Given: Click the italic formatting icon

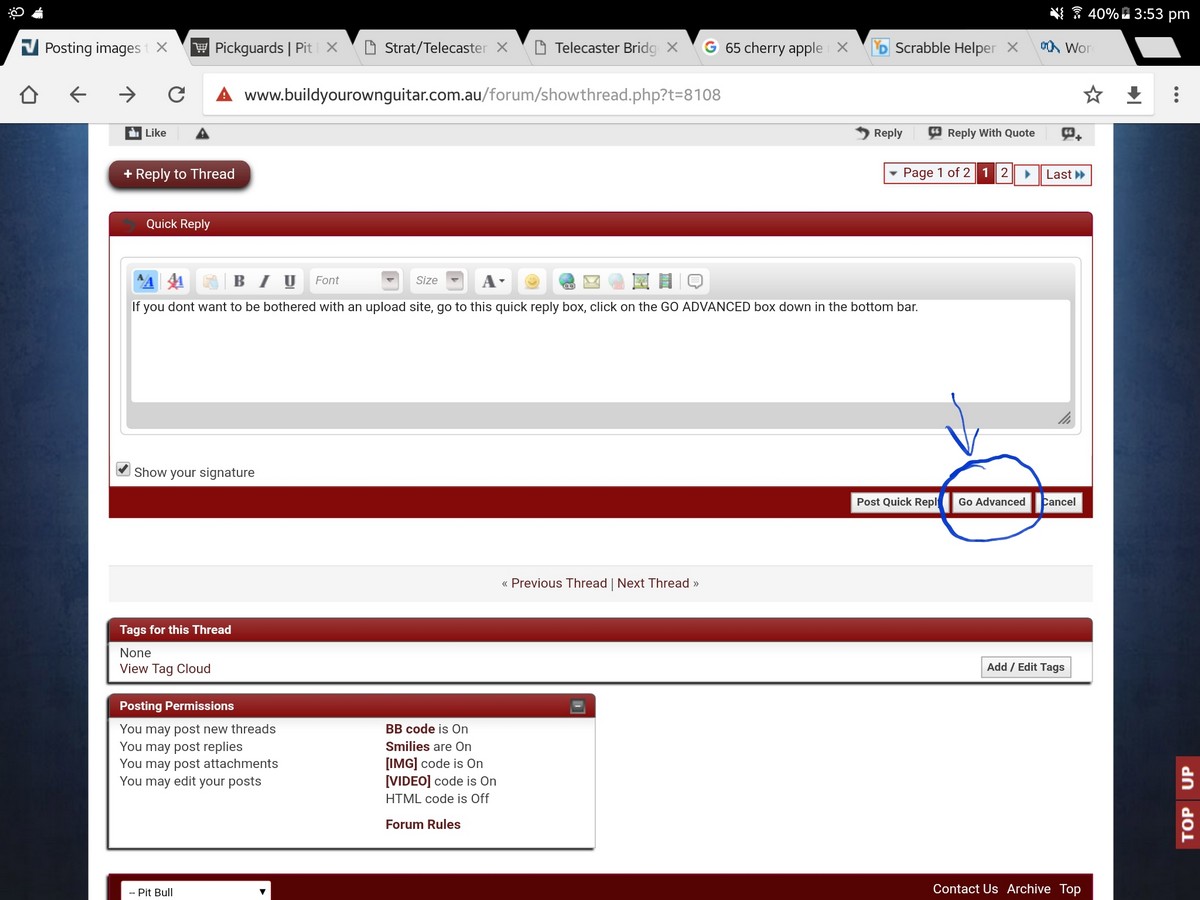Looking at the screenshot, I should pos(264,281).
